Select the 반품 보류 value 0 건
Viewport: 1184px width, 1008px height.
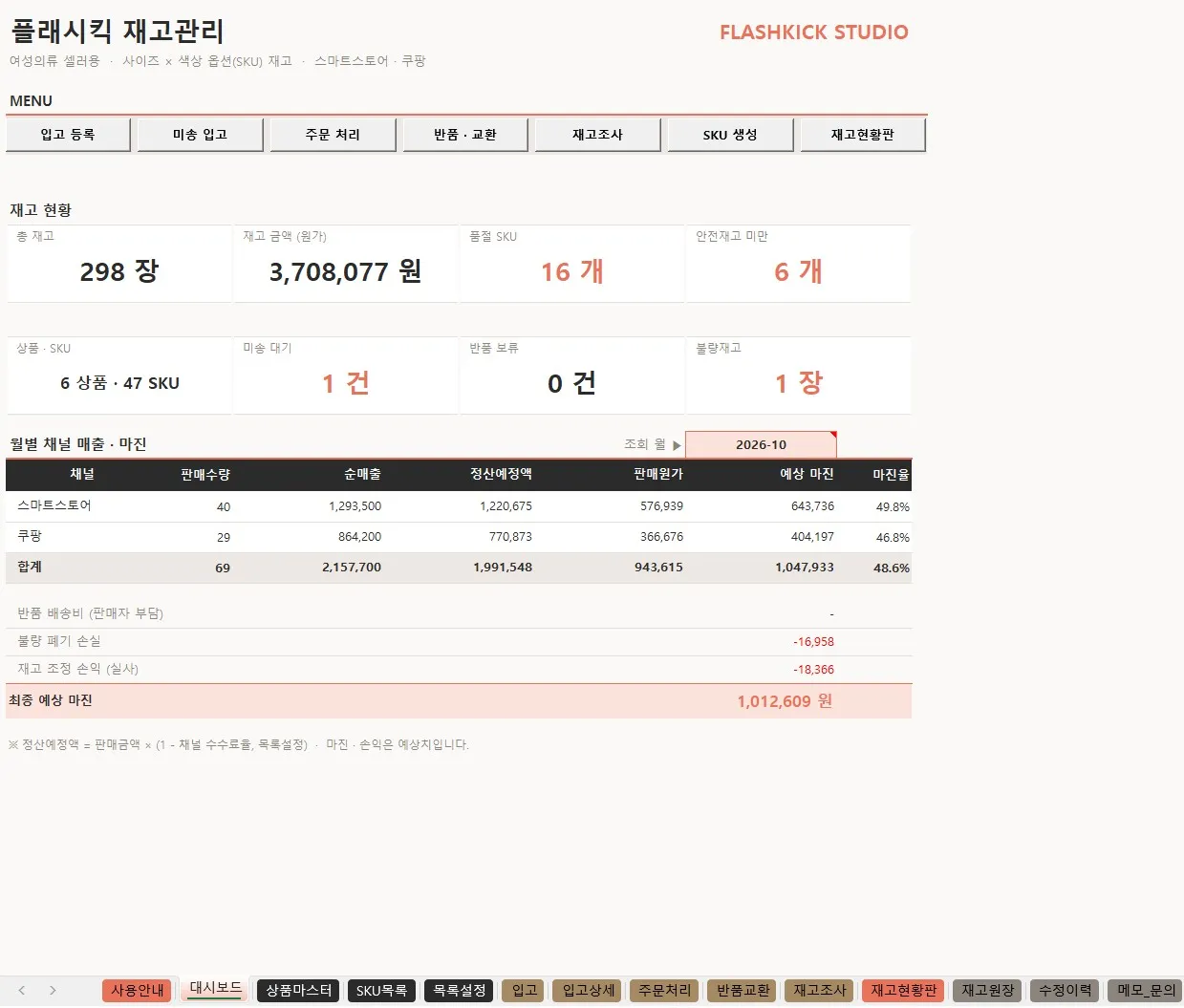click(571, 383)
